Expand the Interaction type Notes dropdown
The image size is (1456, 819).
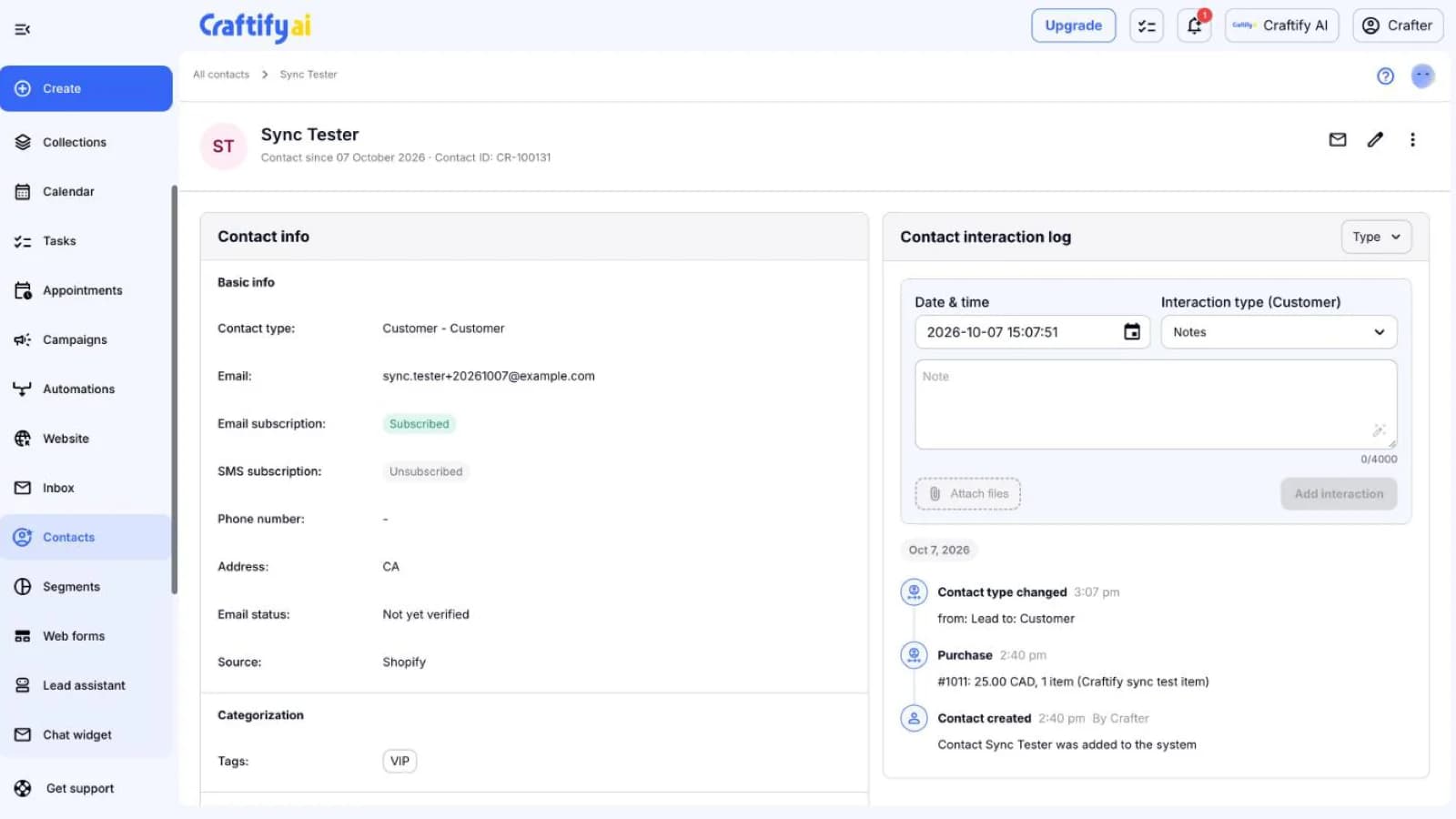(1279, 332)
